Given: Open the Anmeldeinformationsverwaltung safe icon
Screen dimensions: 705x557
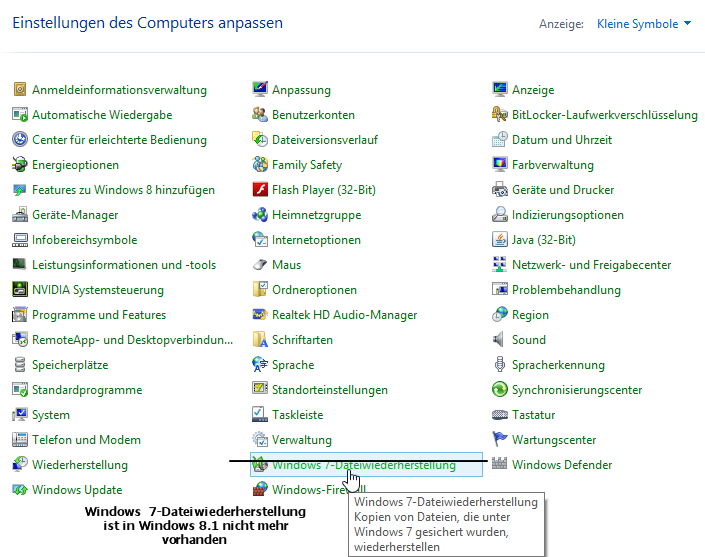Looking at the screenshot, I should 20,89.
